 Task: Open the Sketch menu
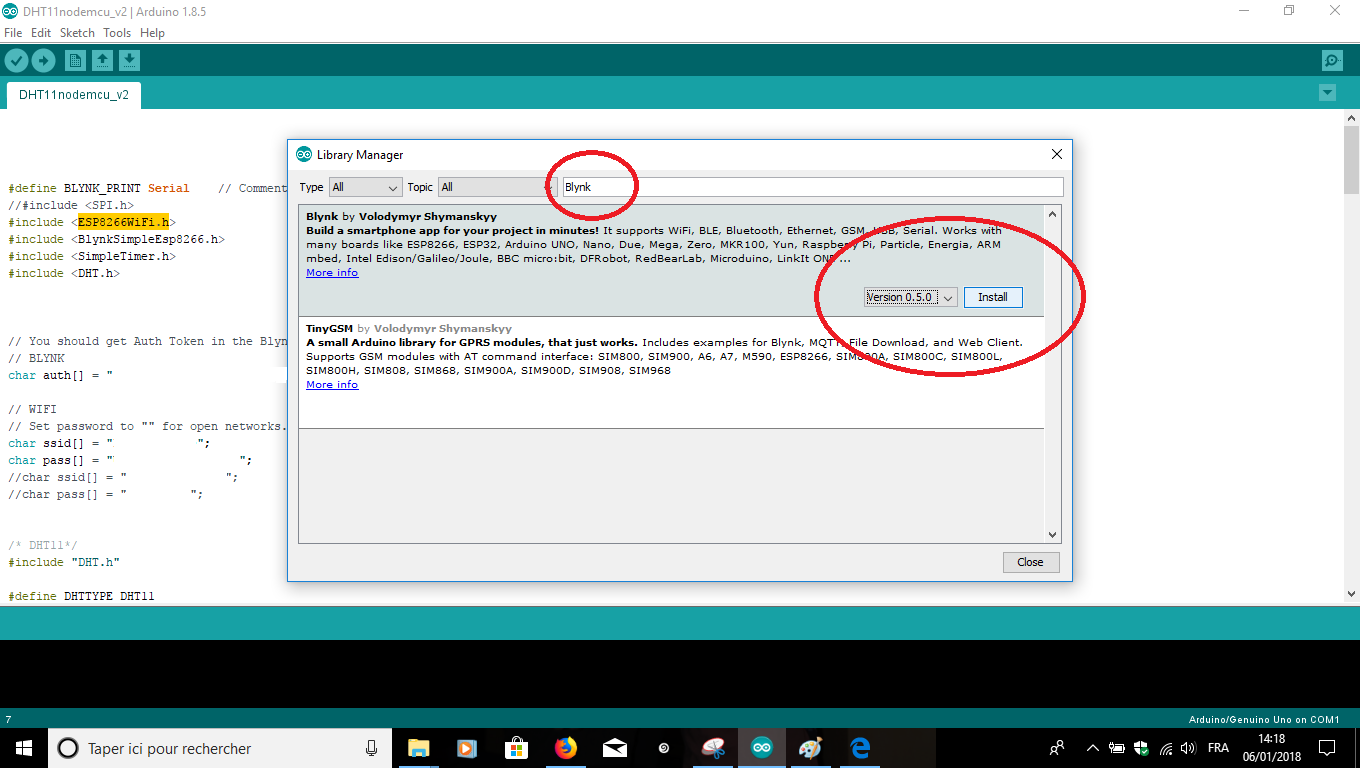pos(77,33)
